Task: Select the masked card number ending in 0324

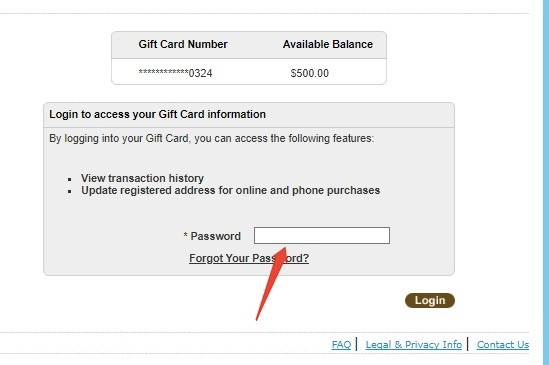Action: [175, 73]
